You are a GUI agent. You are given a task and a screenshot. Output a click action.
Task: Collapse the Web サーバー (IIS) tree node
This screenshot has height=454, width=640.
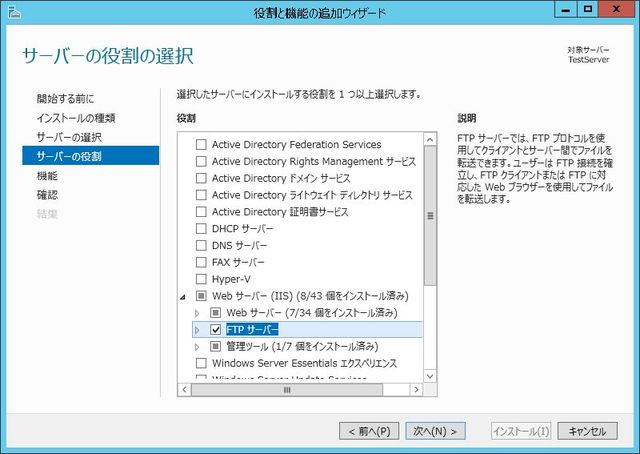[183, 297]
